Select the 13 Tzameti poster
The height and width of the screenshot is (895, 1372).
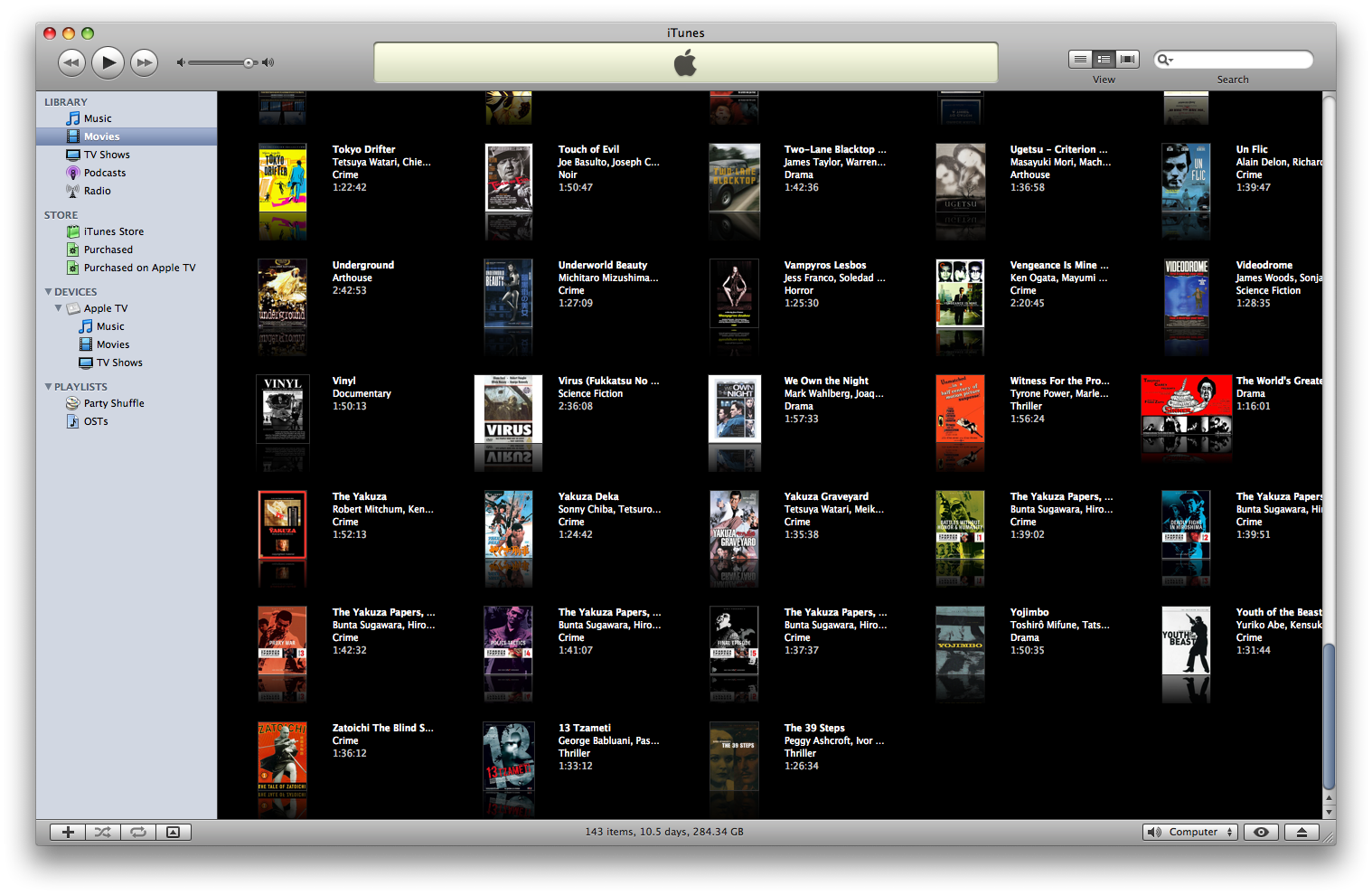click(509, 757)
